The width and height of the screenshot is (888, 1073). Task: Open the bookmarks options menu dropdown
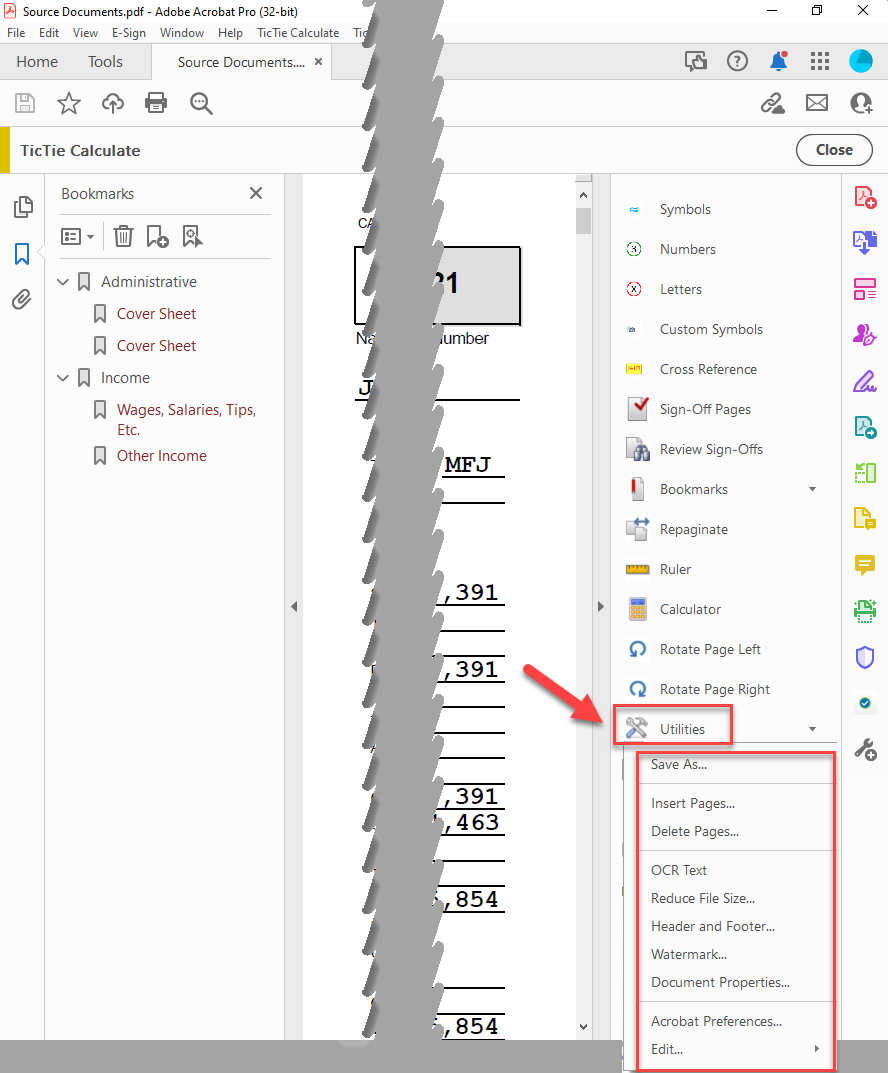[77, 237]
